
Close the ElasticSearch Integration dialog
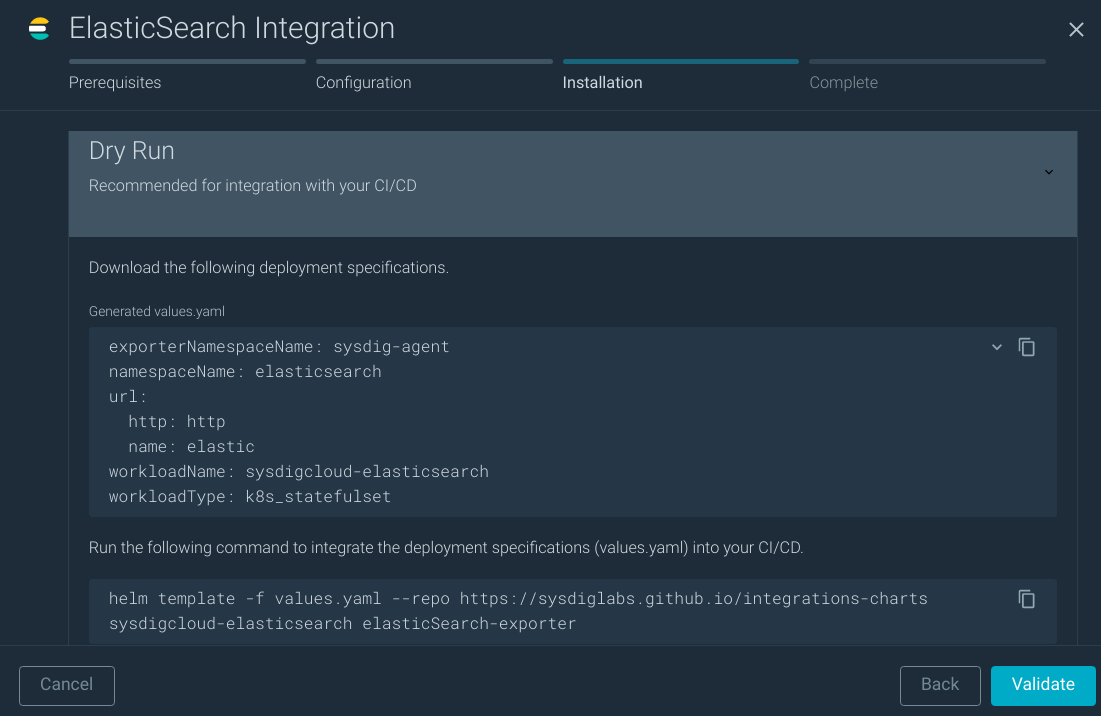point(1076,29)
